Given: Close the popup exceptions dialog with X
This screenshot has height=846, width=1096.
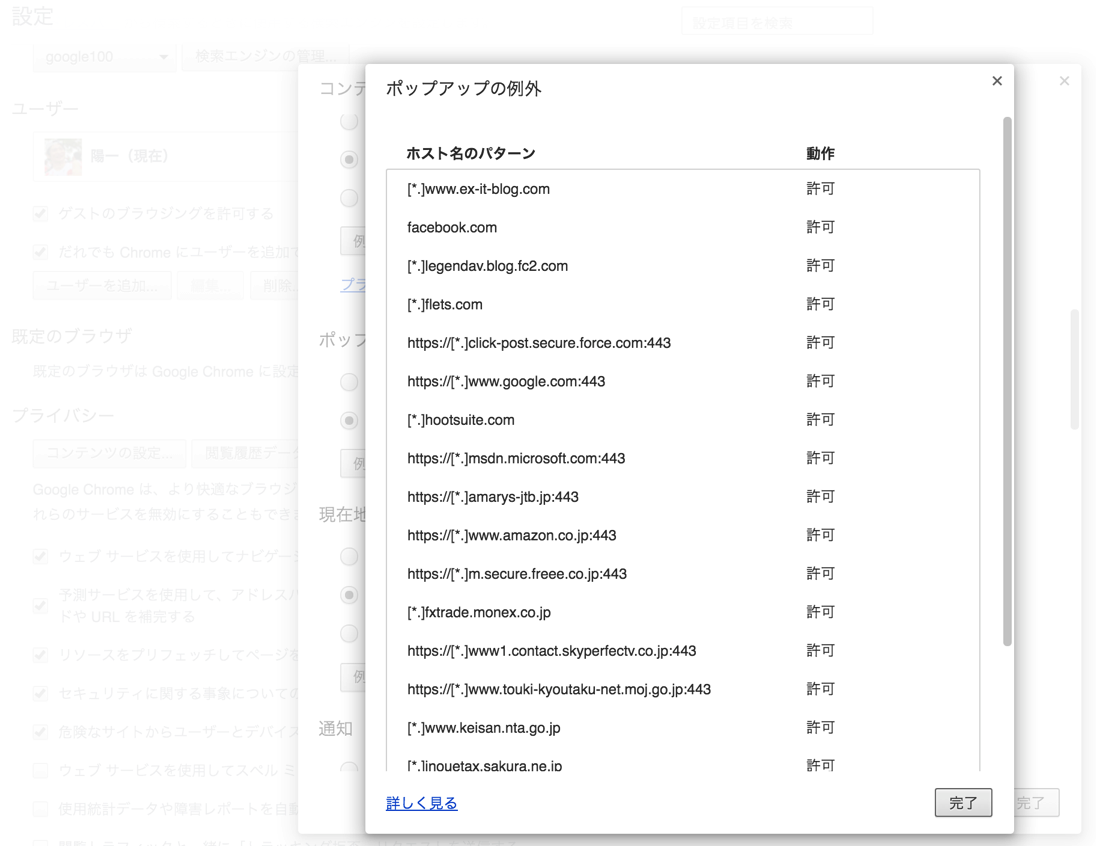Looking at the screenshot, I should click(x=997, y=81).
